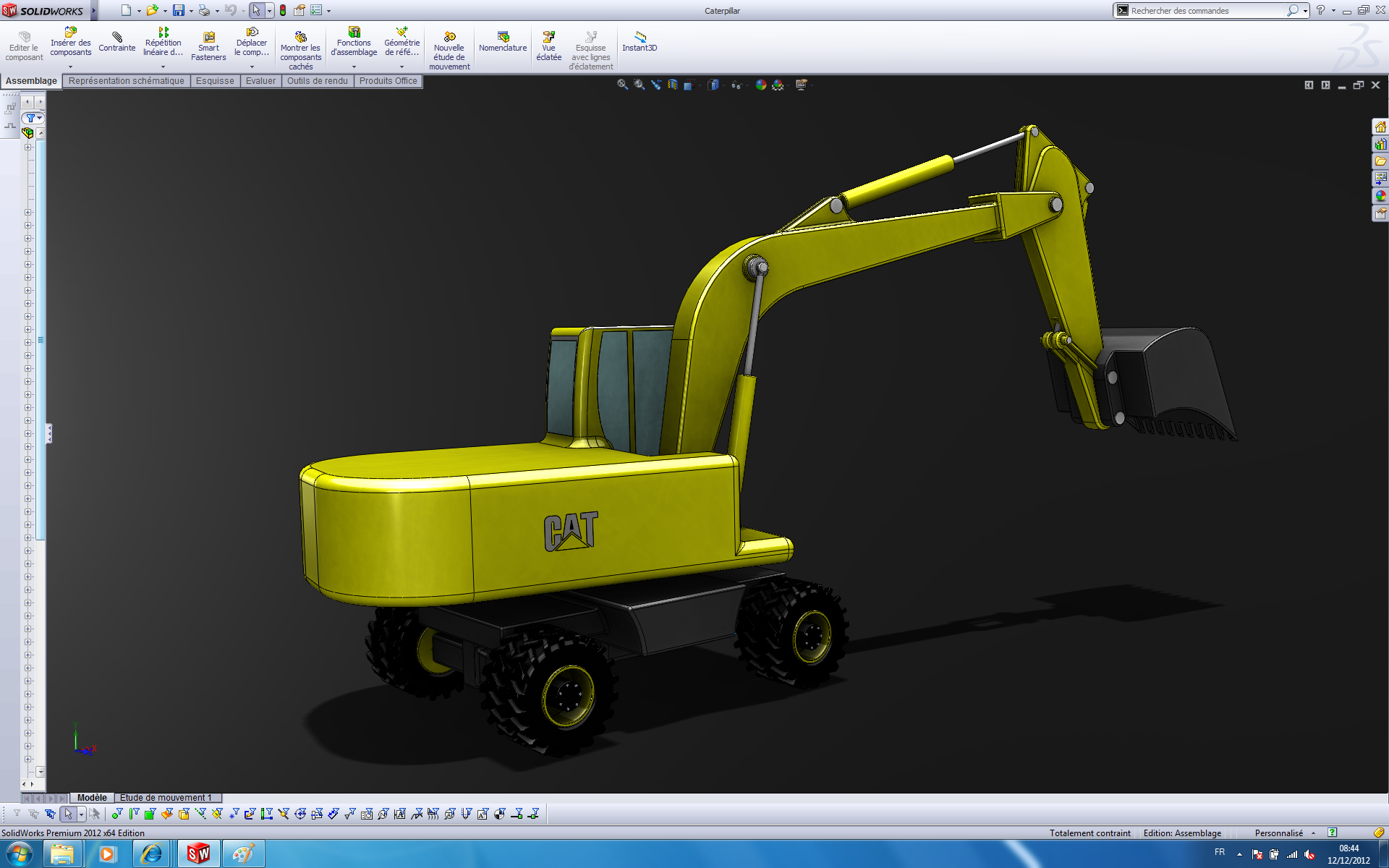Click the Print icon in the title bar
1389x868 pixels.
pyautogui.click(x=204, y=10)
